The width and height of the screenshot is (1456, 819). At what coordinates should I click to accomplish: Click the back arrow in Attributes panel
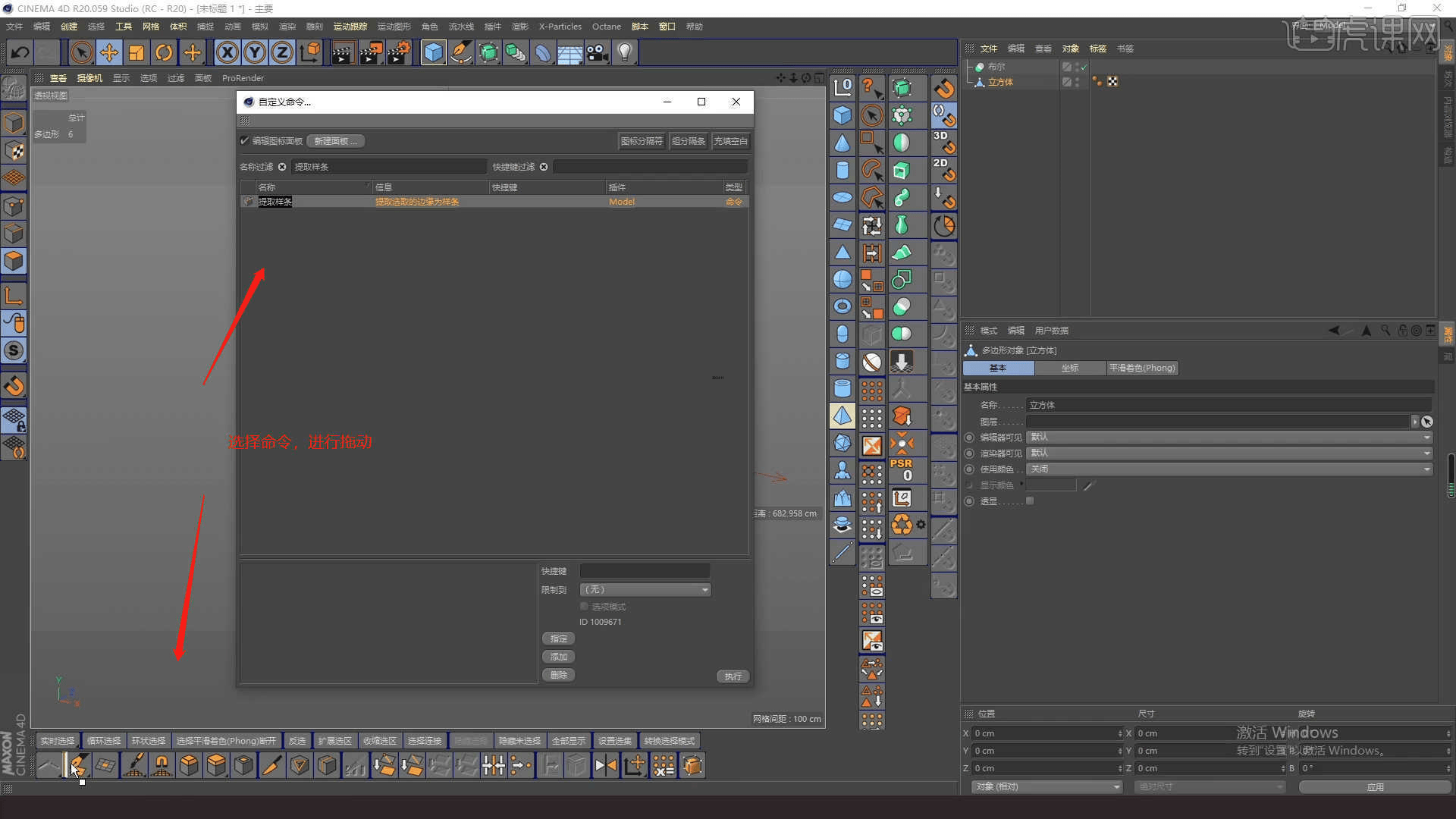[1334, 331]
